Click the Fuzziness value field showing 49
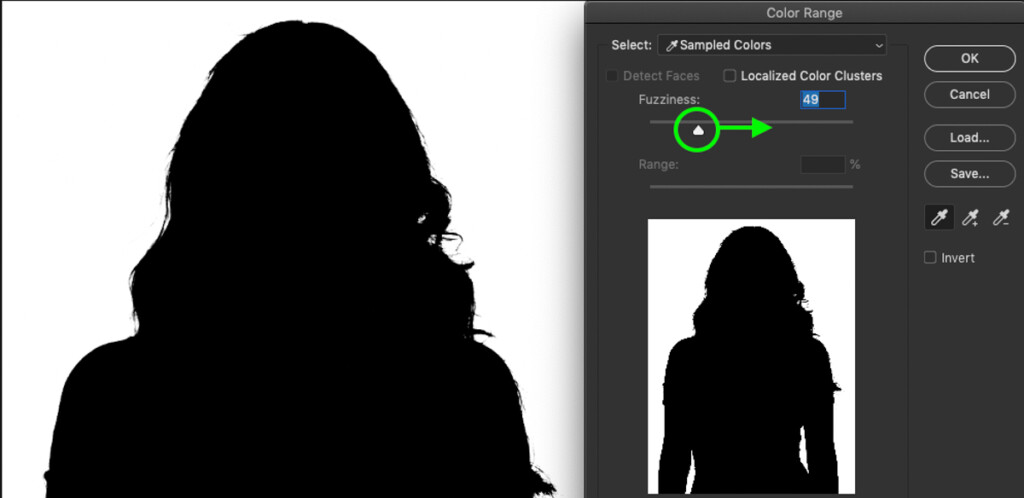The height and width of the screenshot is (498, 1024). tap(823, 100)
